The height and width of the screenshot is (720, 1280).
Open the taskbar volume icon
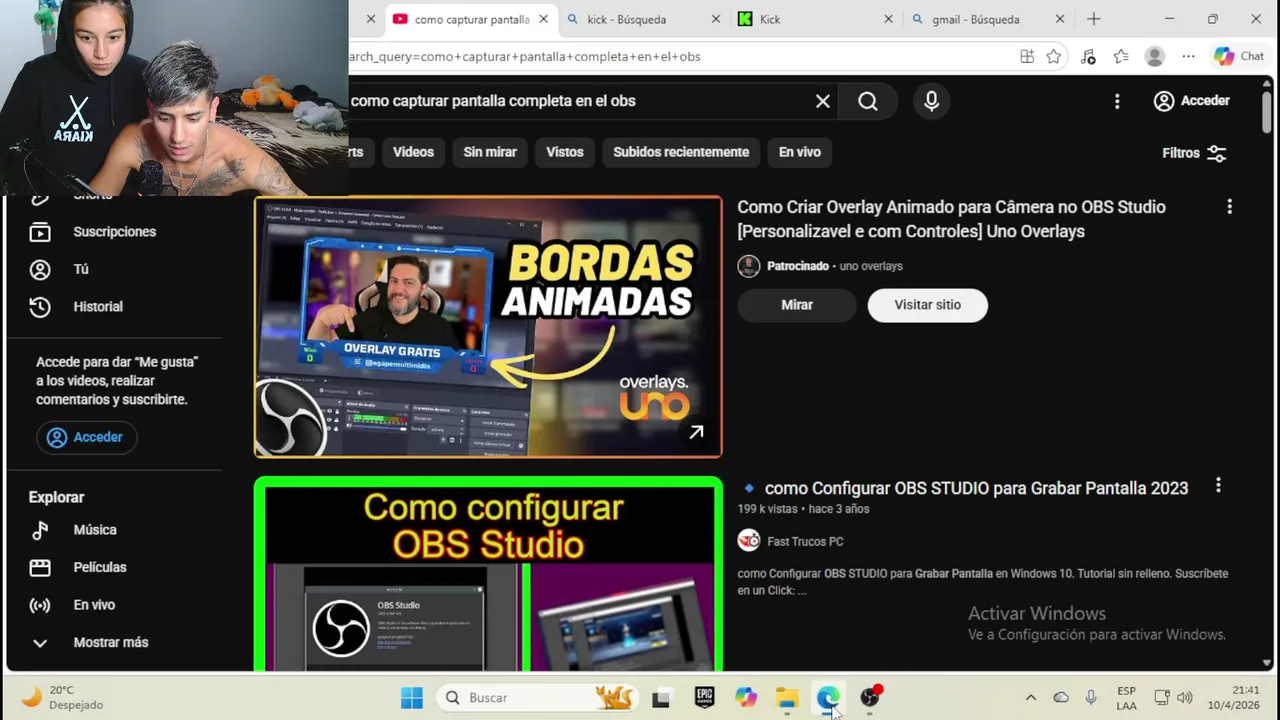(x=1185, y=698)
